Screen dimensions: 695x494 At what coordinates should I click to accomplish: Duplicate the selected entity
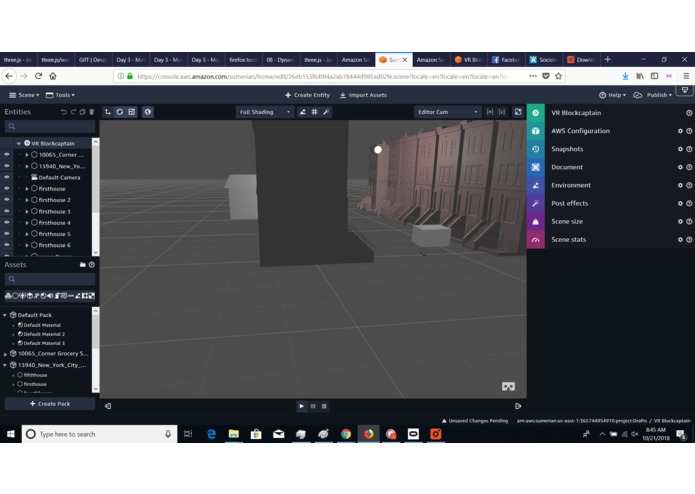pyautogui.click(x=82, y=112)
